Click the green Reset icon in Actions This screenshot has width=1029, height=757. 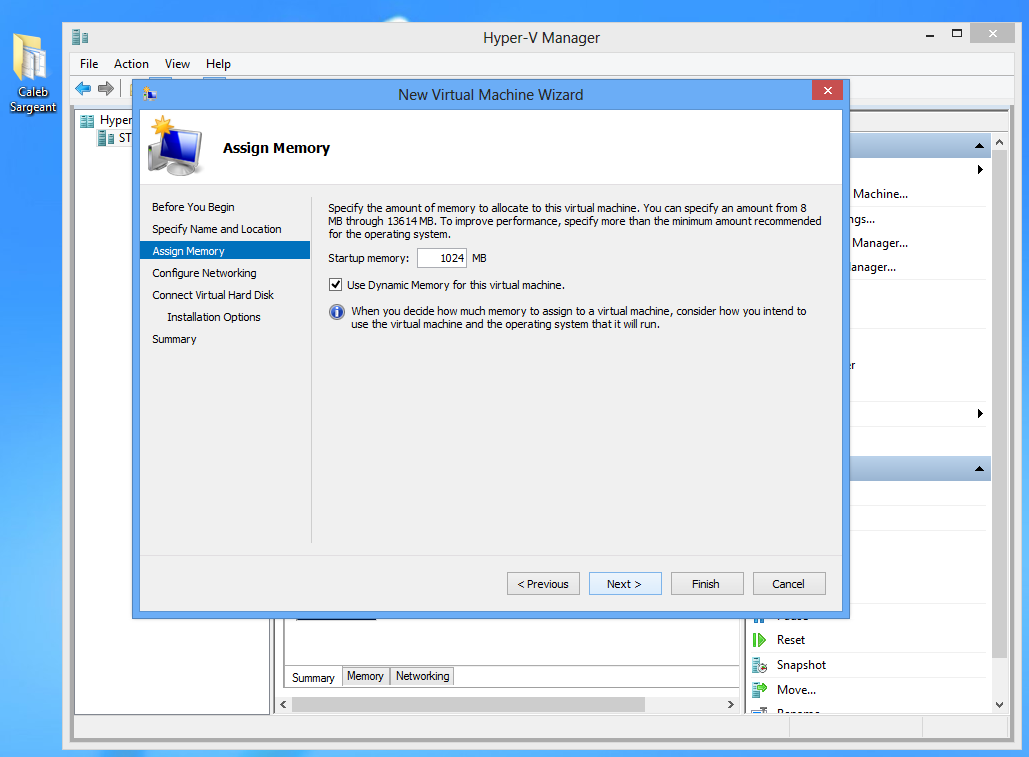pos(759,640)
